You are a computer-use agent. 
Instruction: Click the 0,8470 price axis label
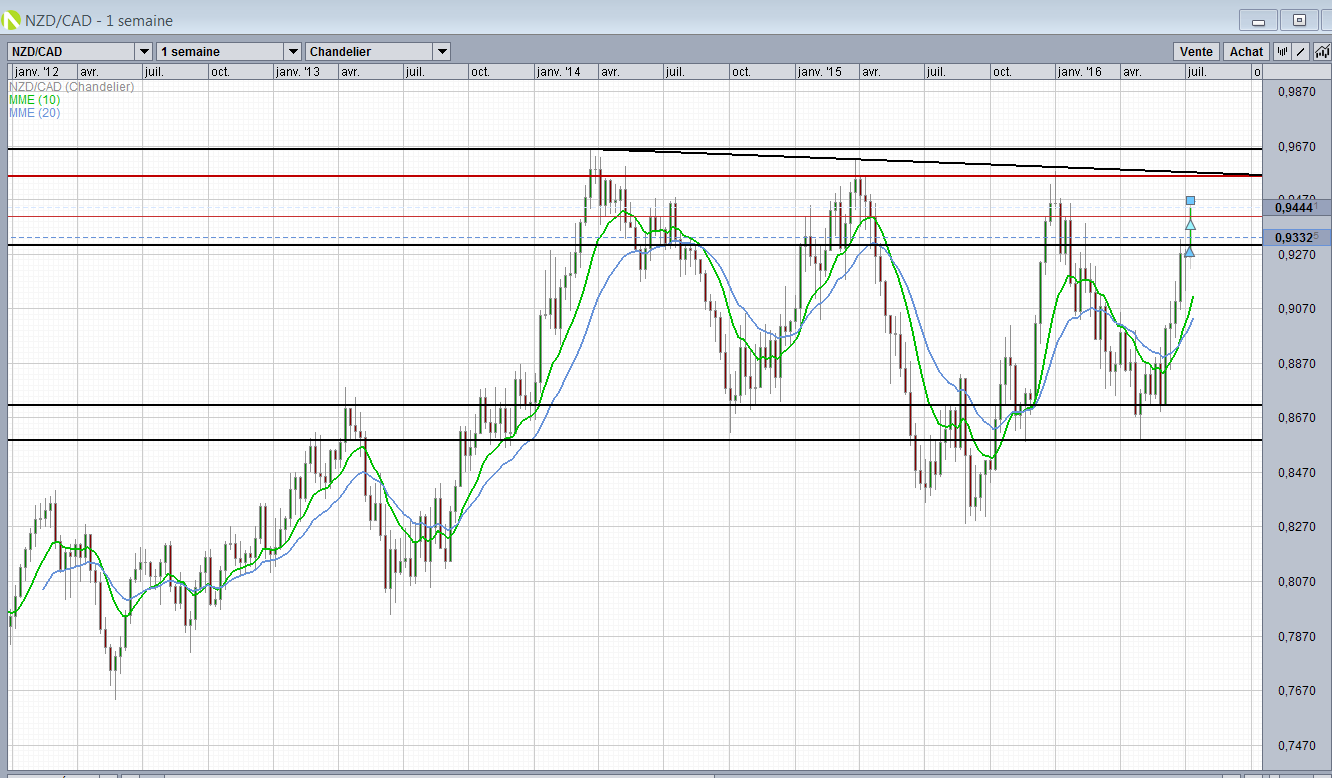(1296, 472)
